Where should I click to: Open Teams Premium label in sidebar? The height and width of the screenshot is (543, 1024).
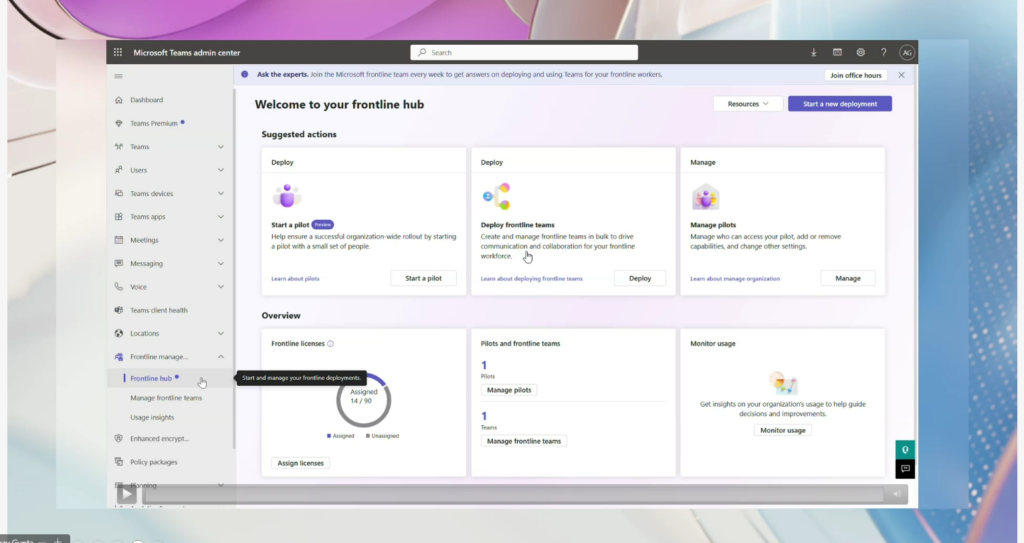(x=153, y=123)
